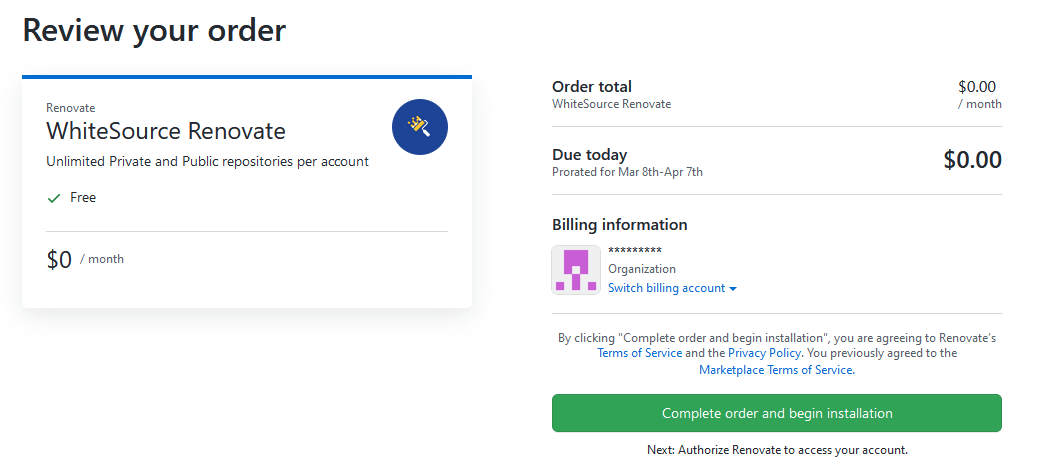The height and width of the screenshot is (471, 1038).
Task: Click the Next: Authorize Renovate note
Action: tap(777, 450)
